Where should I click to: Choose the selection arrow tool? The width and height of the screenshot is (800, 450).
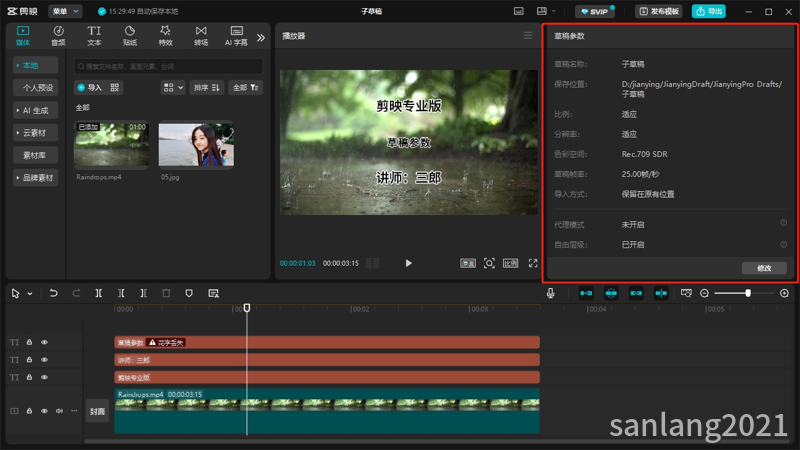[x=15, y=293]
